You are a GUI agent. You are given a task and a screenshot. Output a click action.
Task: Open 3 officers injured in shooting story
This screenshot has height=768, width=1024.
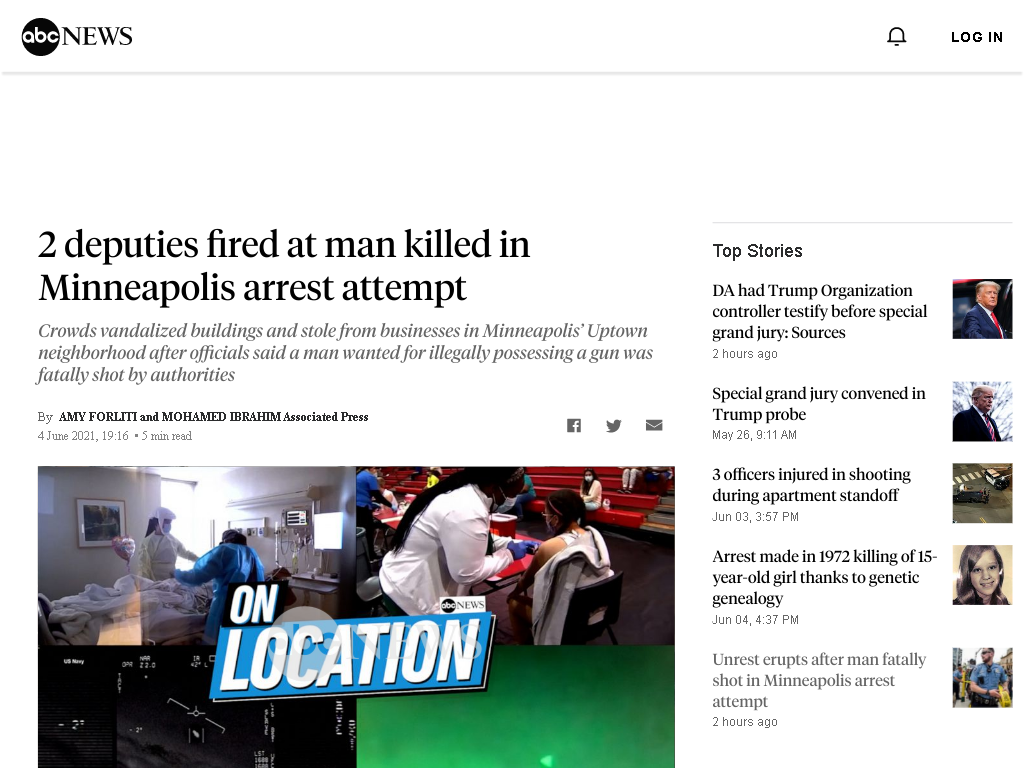pos(811,485)
